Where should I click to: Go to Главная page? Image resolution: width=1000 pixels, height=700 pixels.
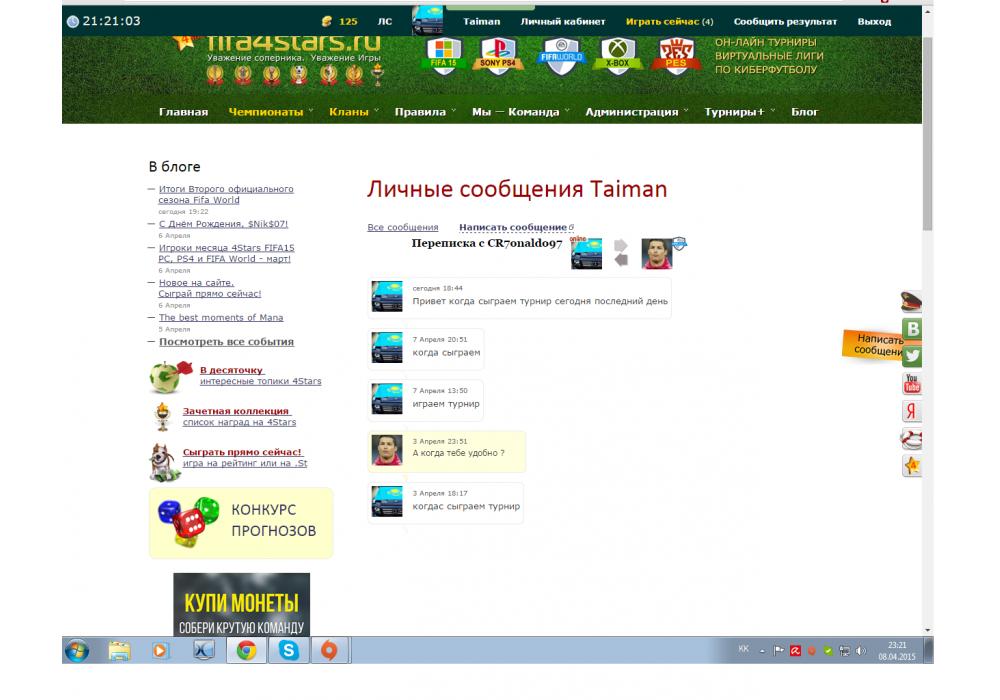pyautogui.click(x=184, y=112)
